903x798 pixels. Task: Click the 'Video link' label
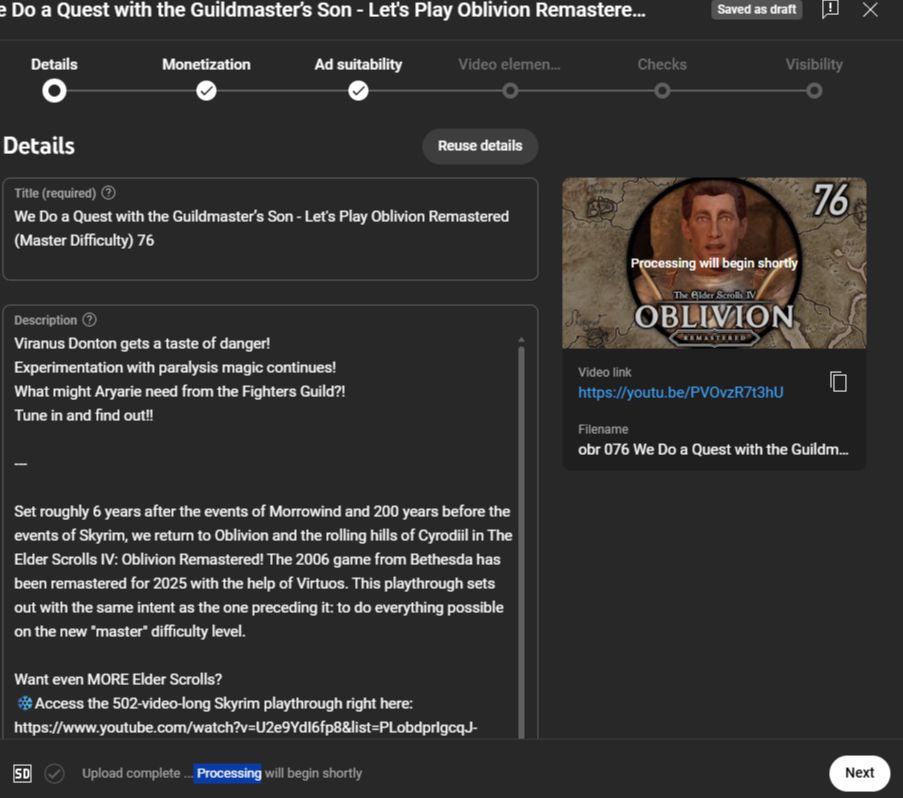605,373
